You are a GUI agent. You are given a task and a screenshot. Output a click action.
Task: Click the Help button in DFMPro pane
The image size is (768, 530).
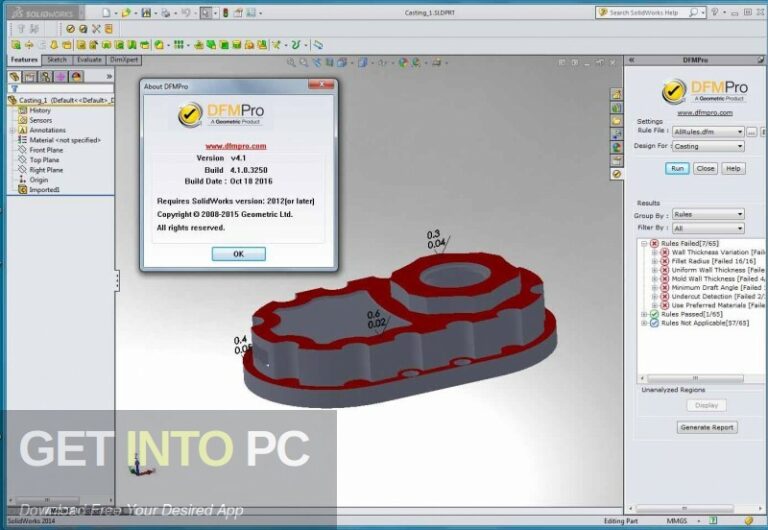[733, 169]
